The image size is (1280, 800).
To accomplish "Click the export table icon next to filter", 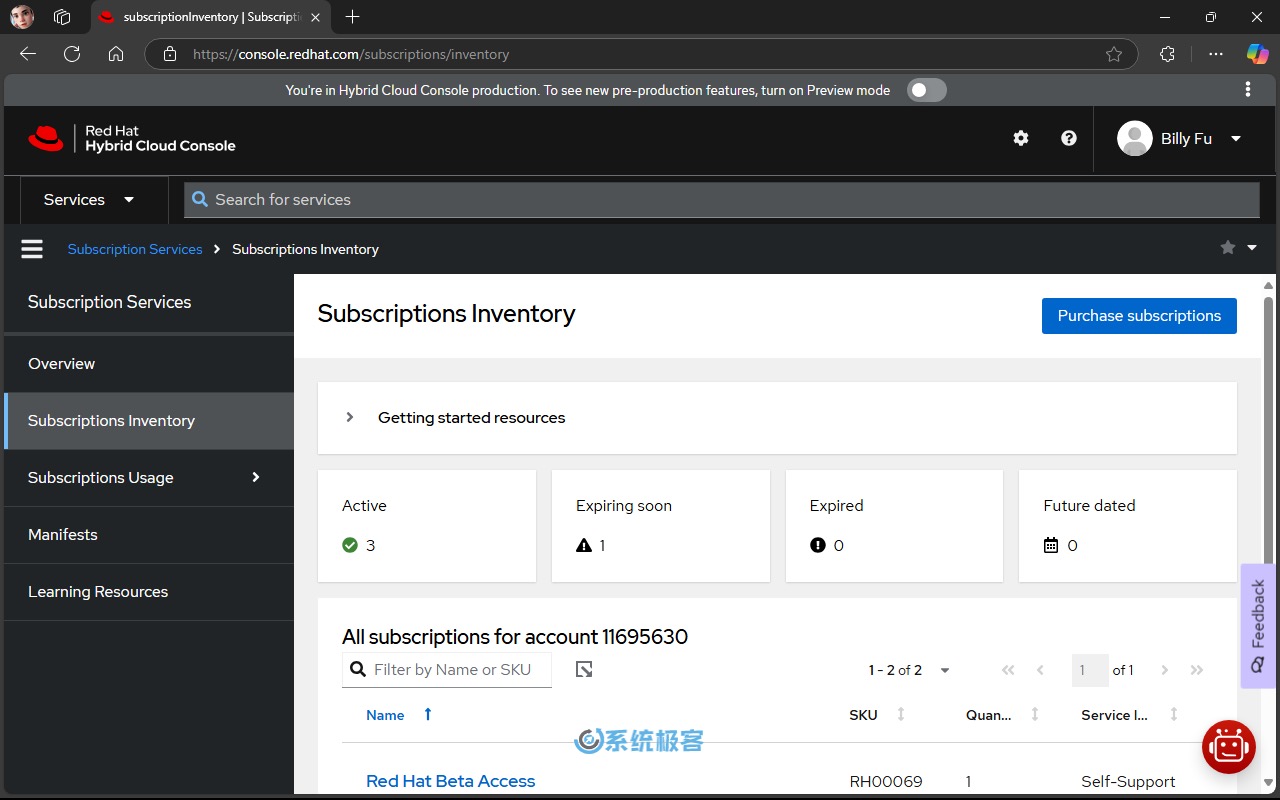I will [x=585, y=670].
